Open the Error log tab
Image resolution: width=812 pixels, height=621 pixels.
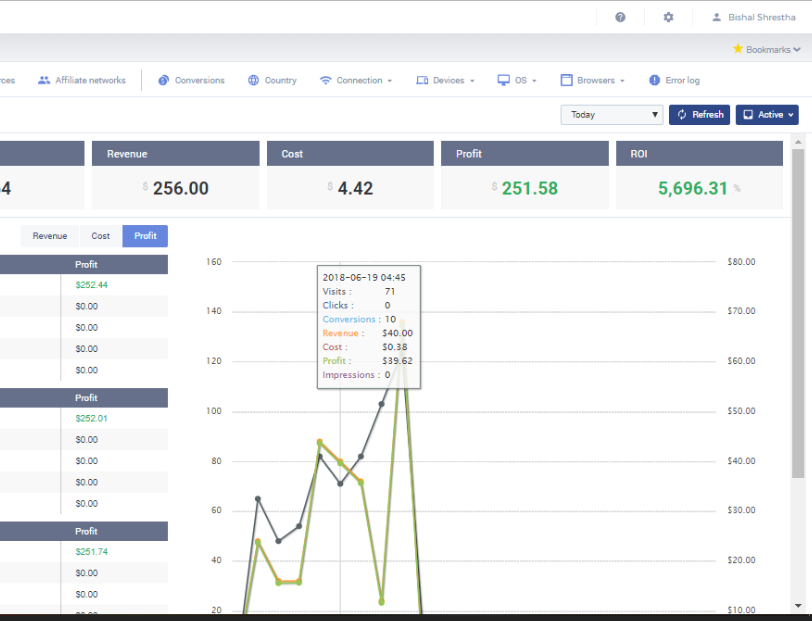tap(674, 80)
